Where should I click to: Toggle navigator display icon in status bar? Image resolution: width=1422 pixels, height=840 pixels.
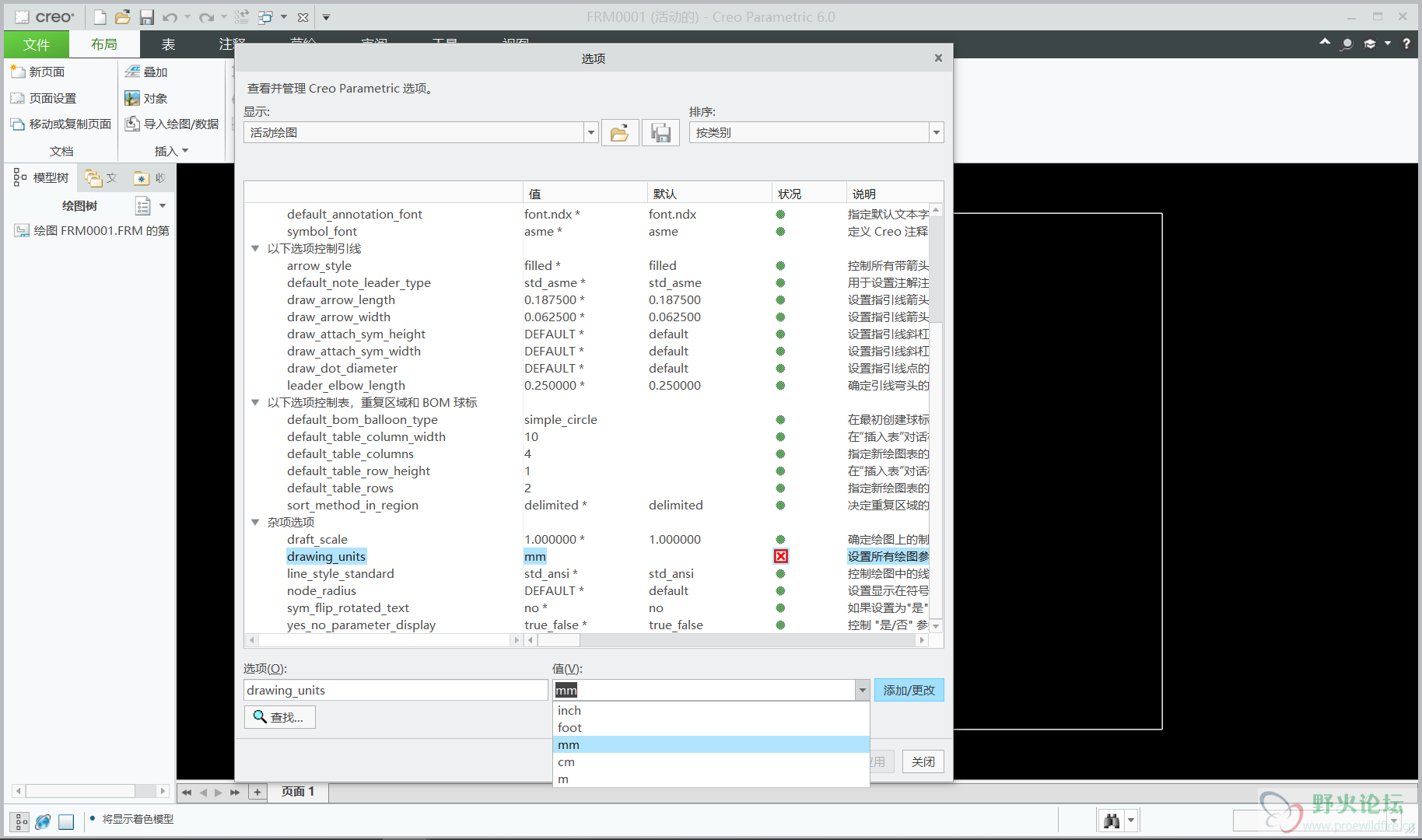click(x=21, y=821)
